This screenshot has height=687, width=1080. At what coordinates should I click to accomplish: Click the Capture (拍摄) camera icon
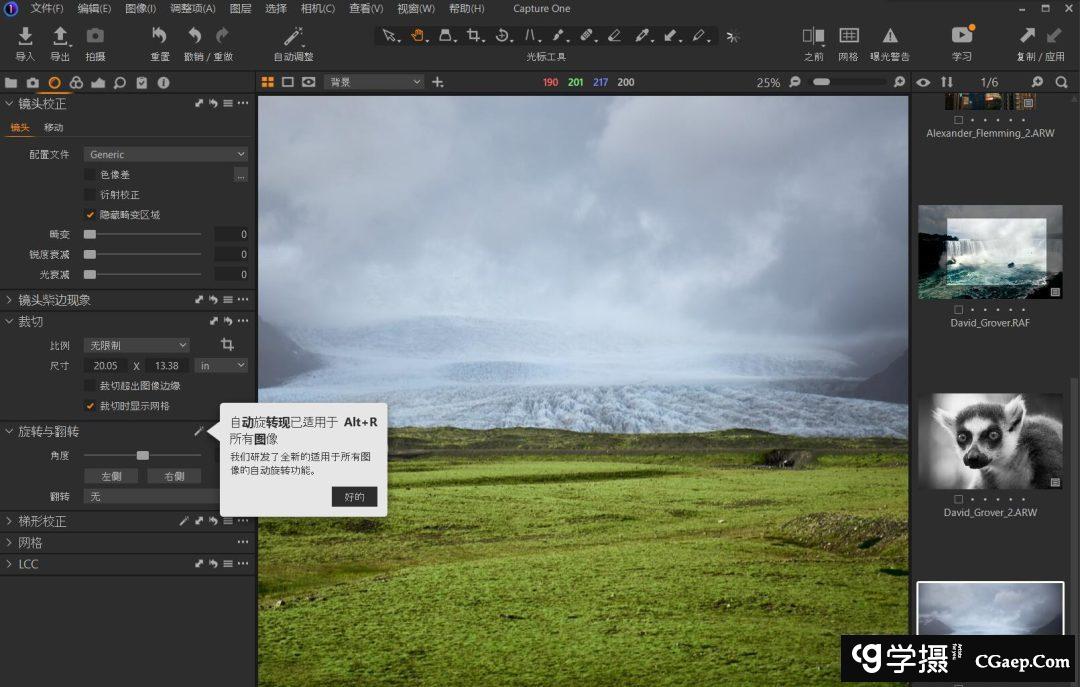click(95, 37)
